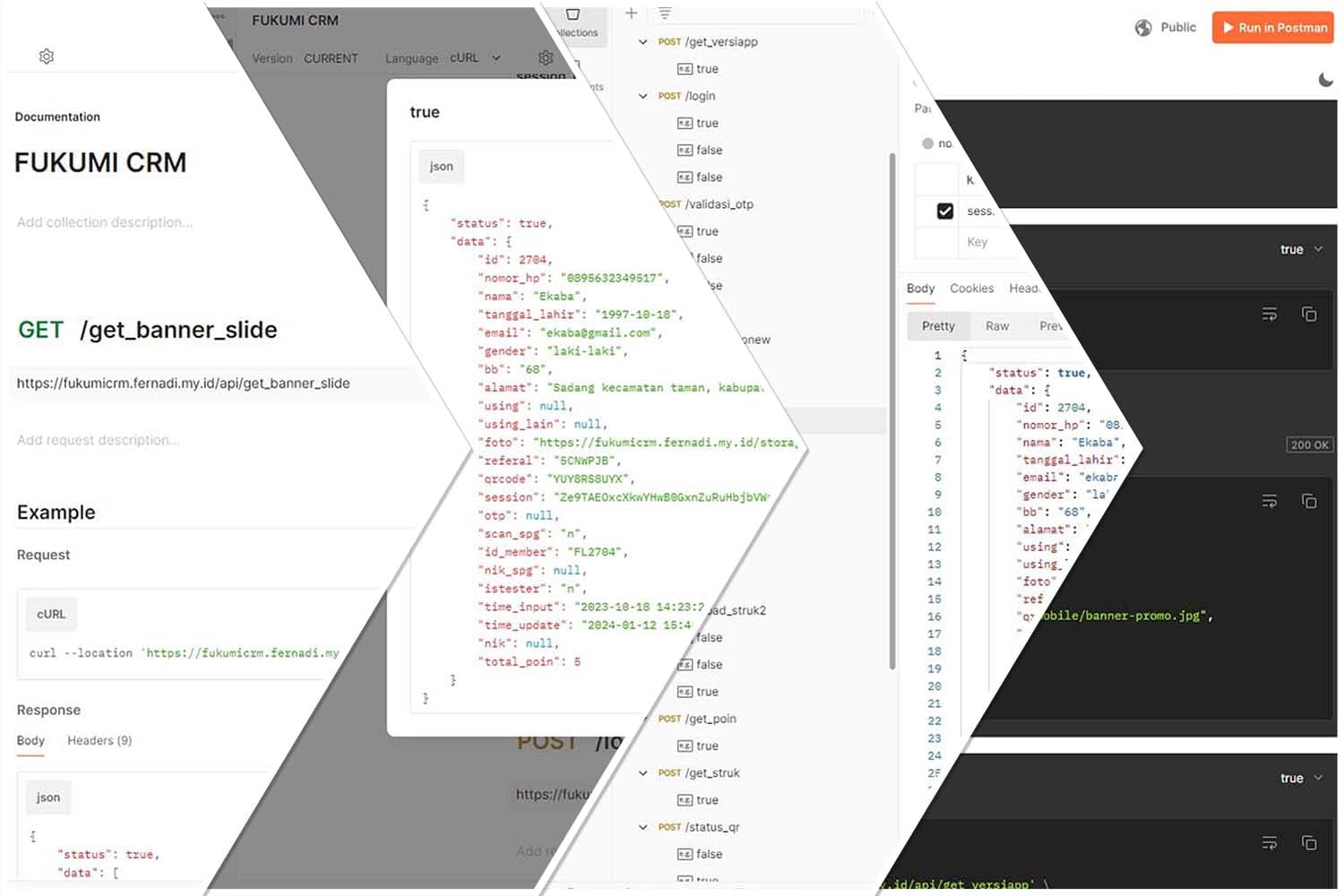Toggle the checked sess parameter checkbox
The height and width of the screenshot is (896, 1344).
click(945, 211)
